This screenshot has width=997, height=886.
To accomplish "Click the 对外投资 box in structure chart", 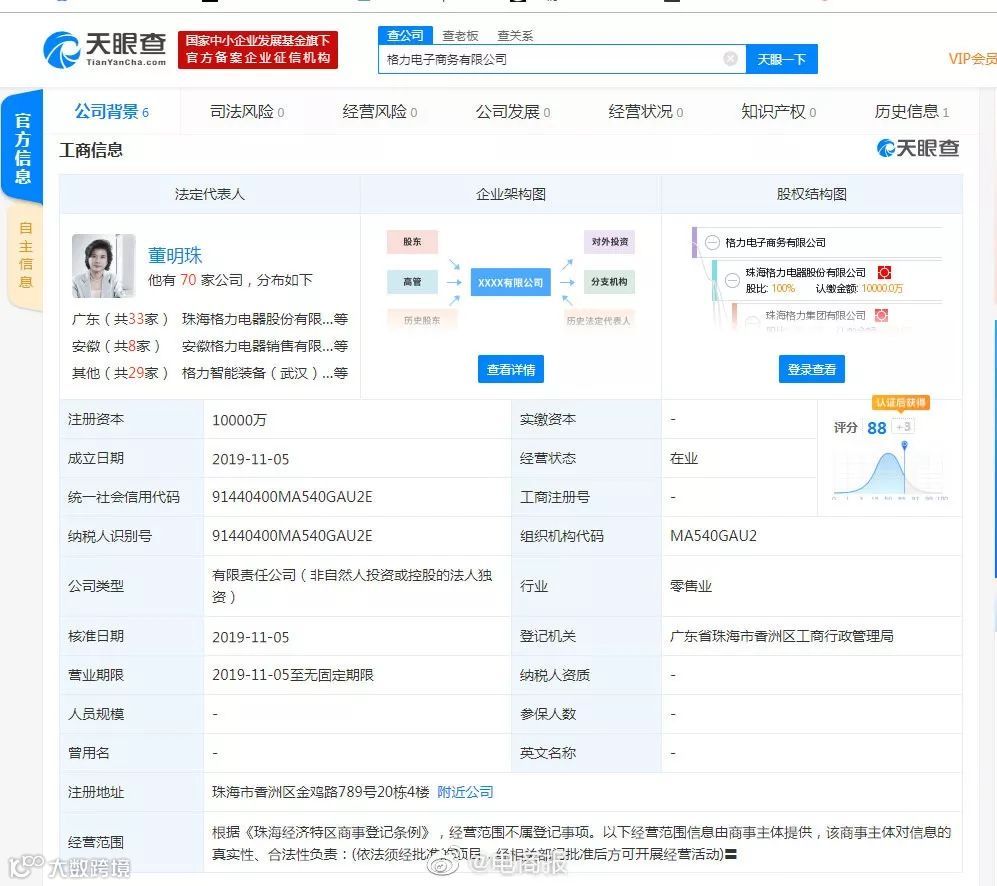I will tap(609, 242).
